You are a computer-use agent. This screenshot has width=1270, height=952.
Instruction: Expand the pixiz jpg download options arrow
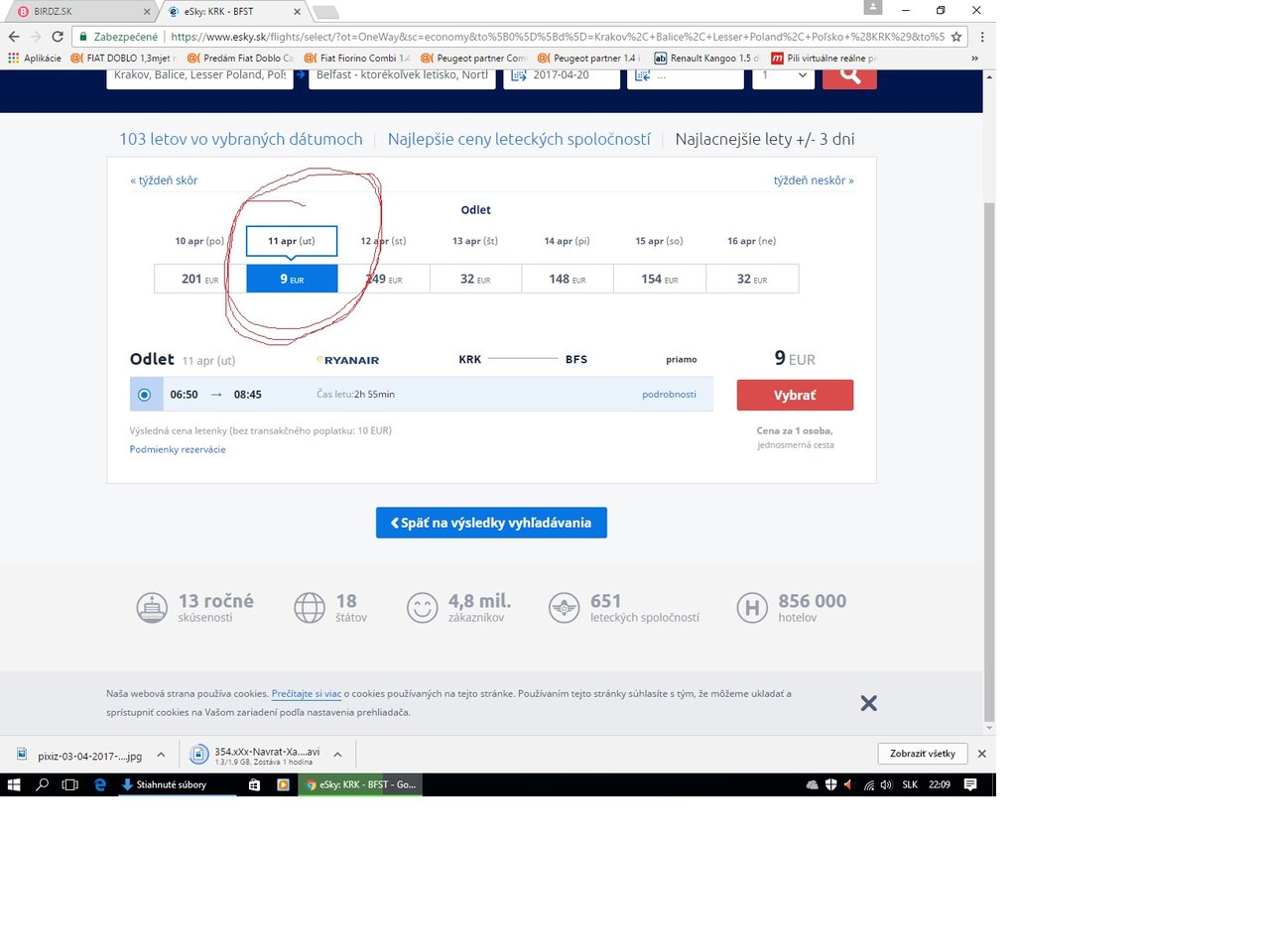click(x=161, y=755)
